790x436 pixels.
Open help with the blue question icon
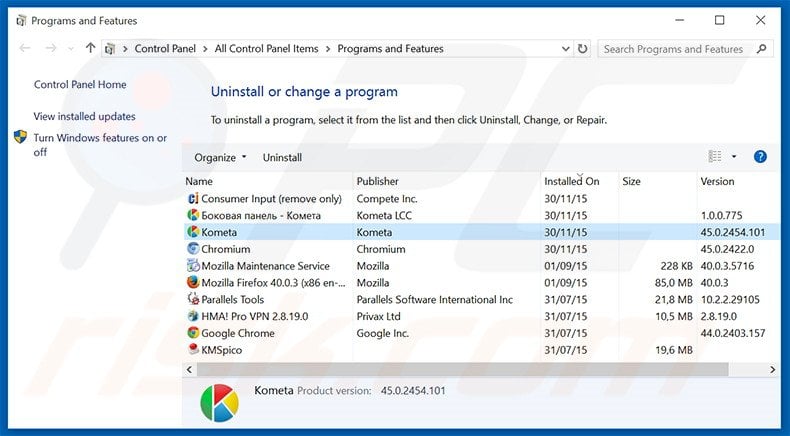tap(760, 157)
